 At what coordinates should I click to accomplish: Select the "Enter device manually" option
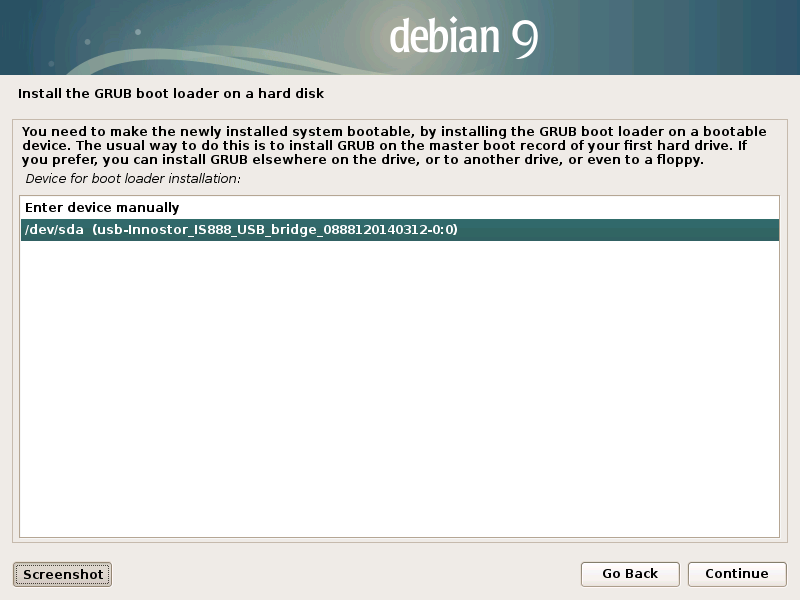[x=399, y=208]
